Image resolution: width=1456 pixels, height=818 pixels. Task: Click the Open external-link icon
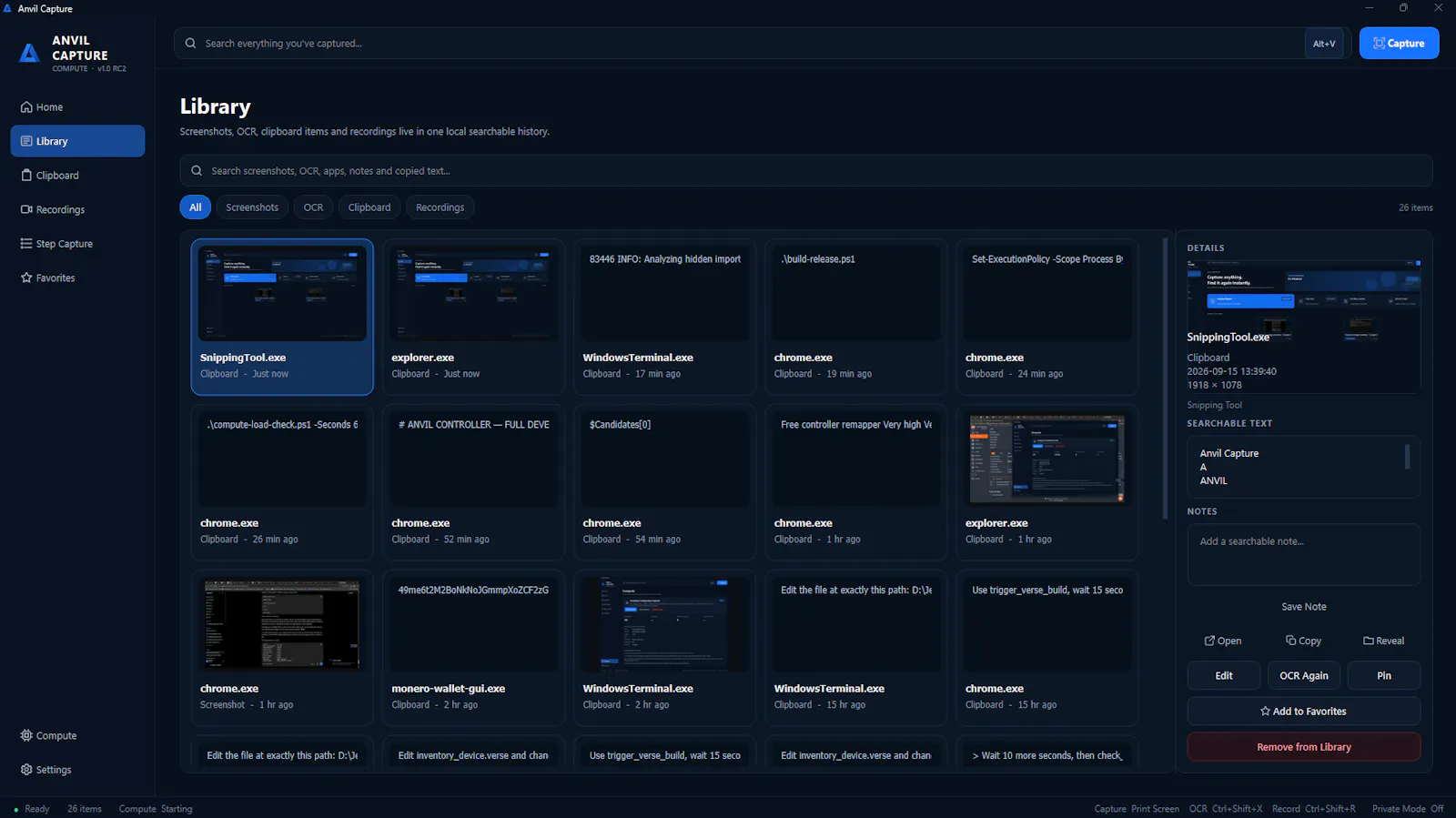click(x=1209, y=641)
